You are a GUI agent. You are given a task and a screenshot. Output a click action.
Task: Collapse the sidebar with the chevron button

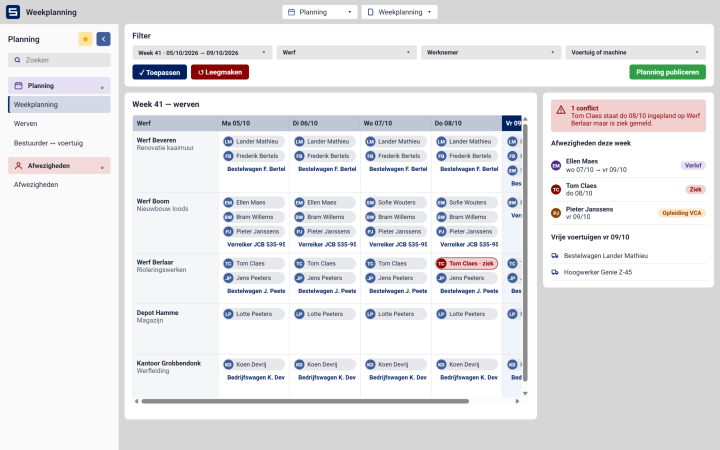[103, 39]
